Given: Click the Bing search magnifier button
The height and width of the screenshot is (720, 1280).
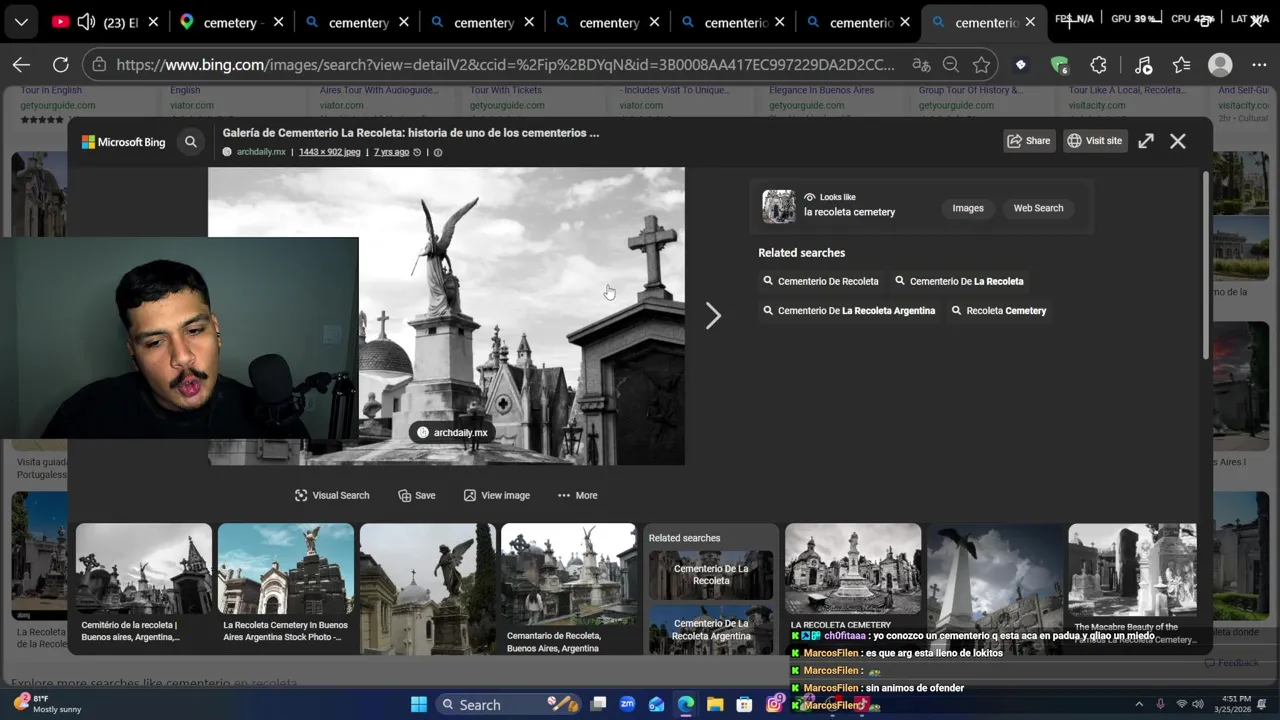Looking at the screenshot, I should [191, 142].
